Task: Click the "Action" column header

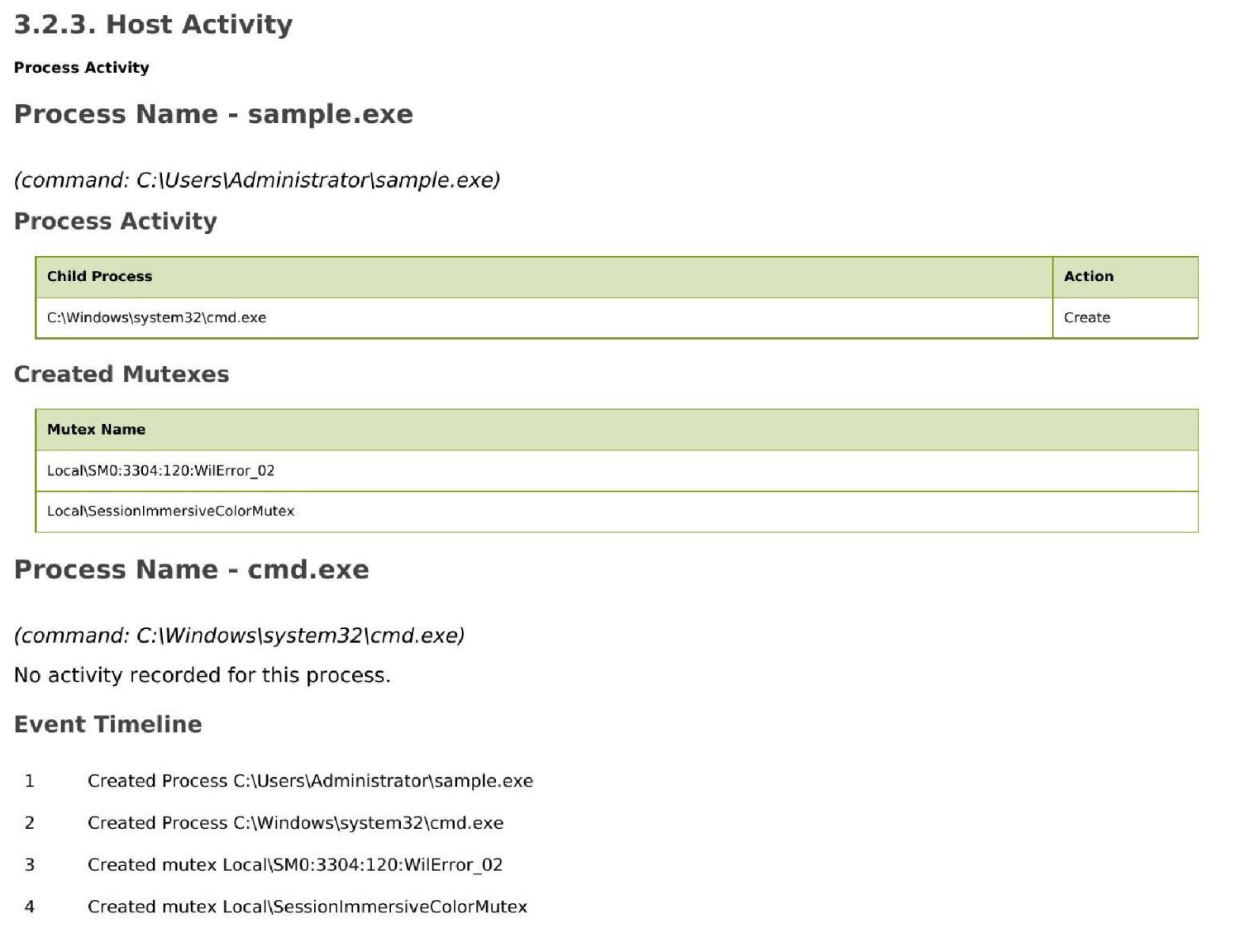Action: click(x=1088, y=277)
